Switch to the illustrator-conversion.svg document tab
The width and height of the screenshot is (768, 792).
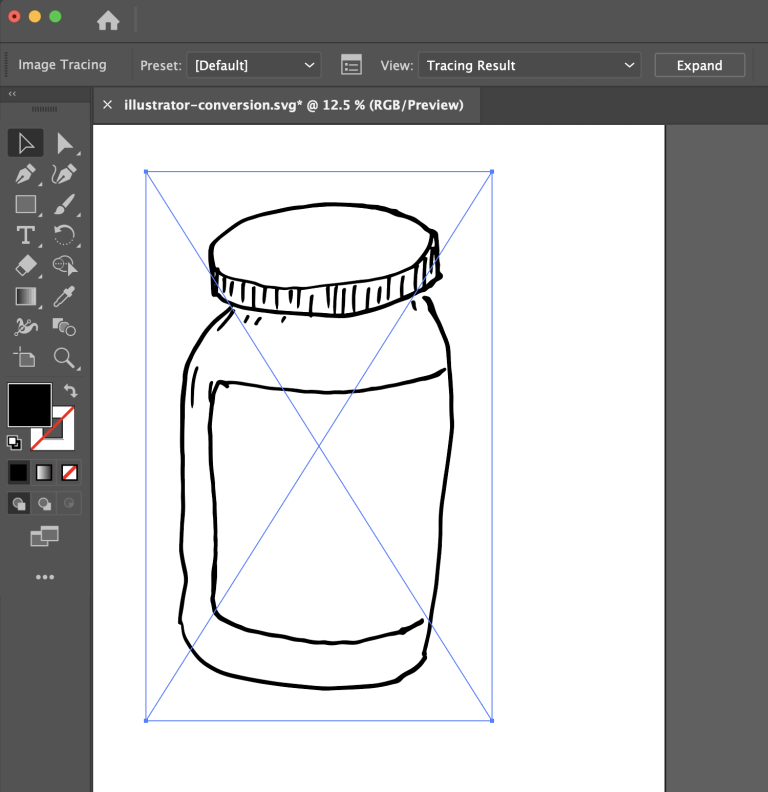(x=293, y=105)
